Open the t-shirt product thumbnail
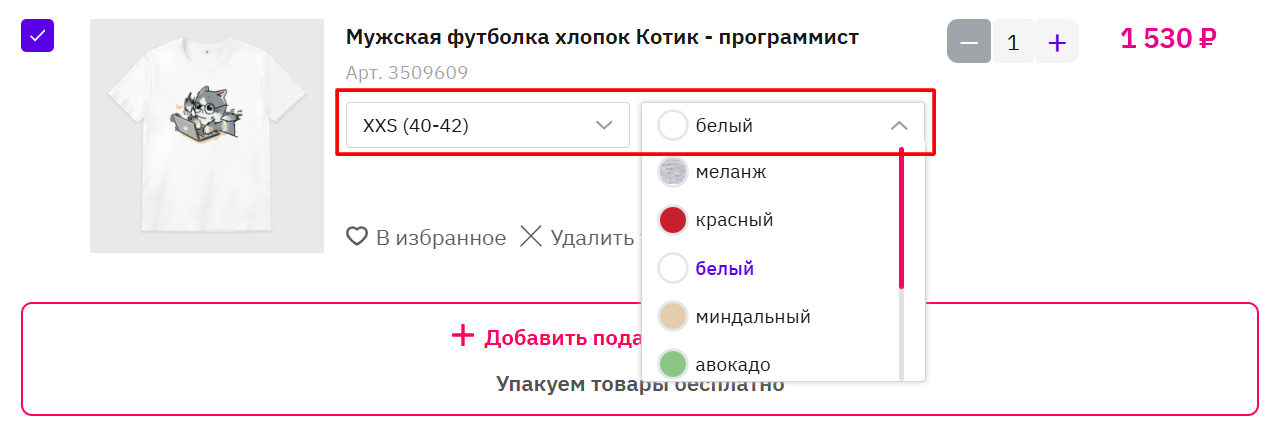The image size is (1279, 445). pyautogui.click(x=207, y=136)
